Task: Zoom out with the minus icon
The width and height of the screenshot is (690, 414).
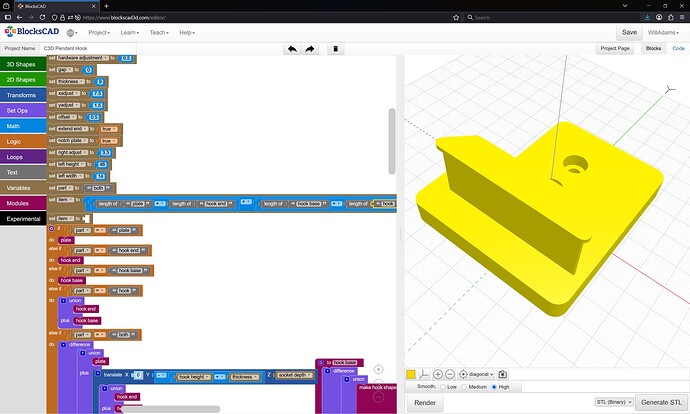Action: click(x=450, y=373)
